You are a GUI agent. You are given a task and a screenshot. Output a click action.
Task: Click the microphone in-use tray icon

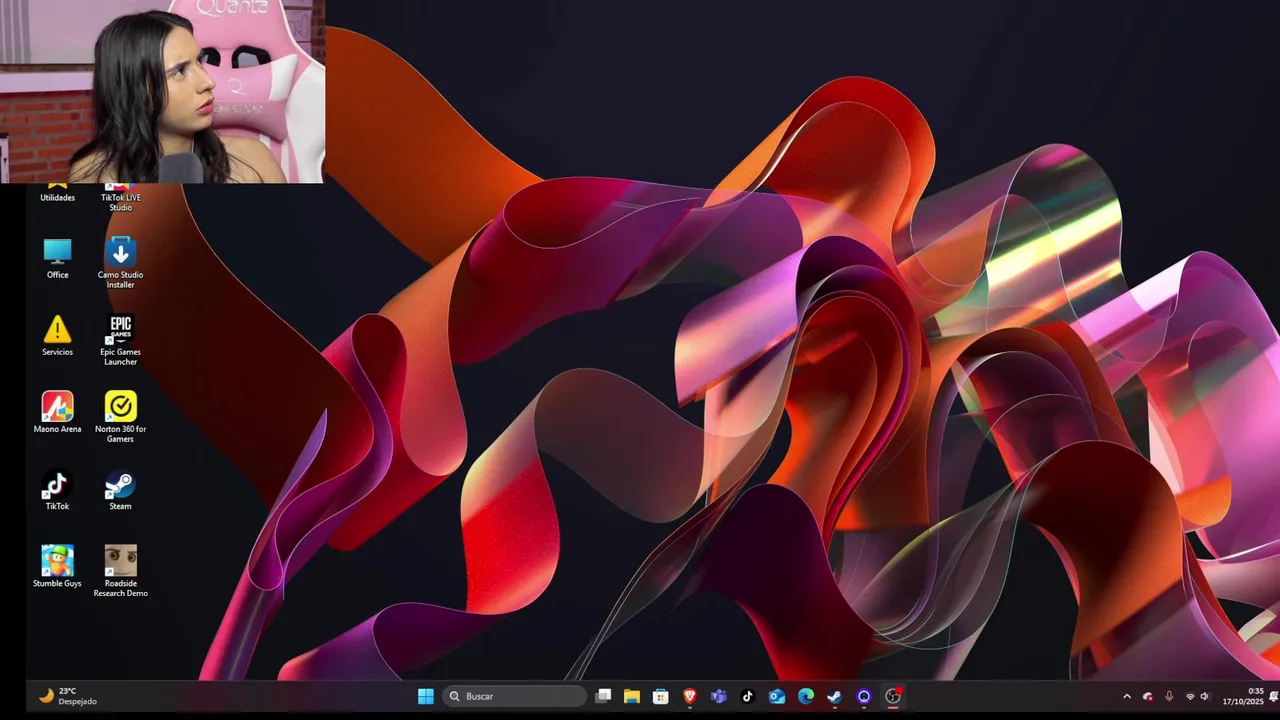1169,696
